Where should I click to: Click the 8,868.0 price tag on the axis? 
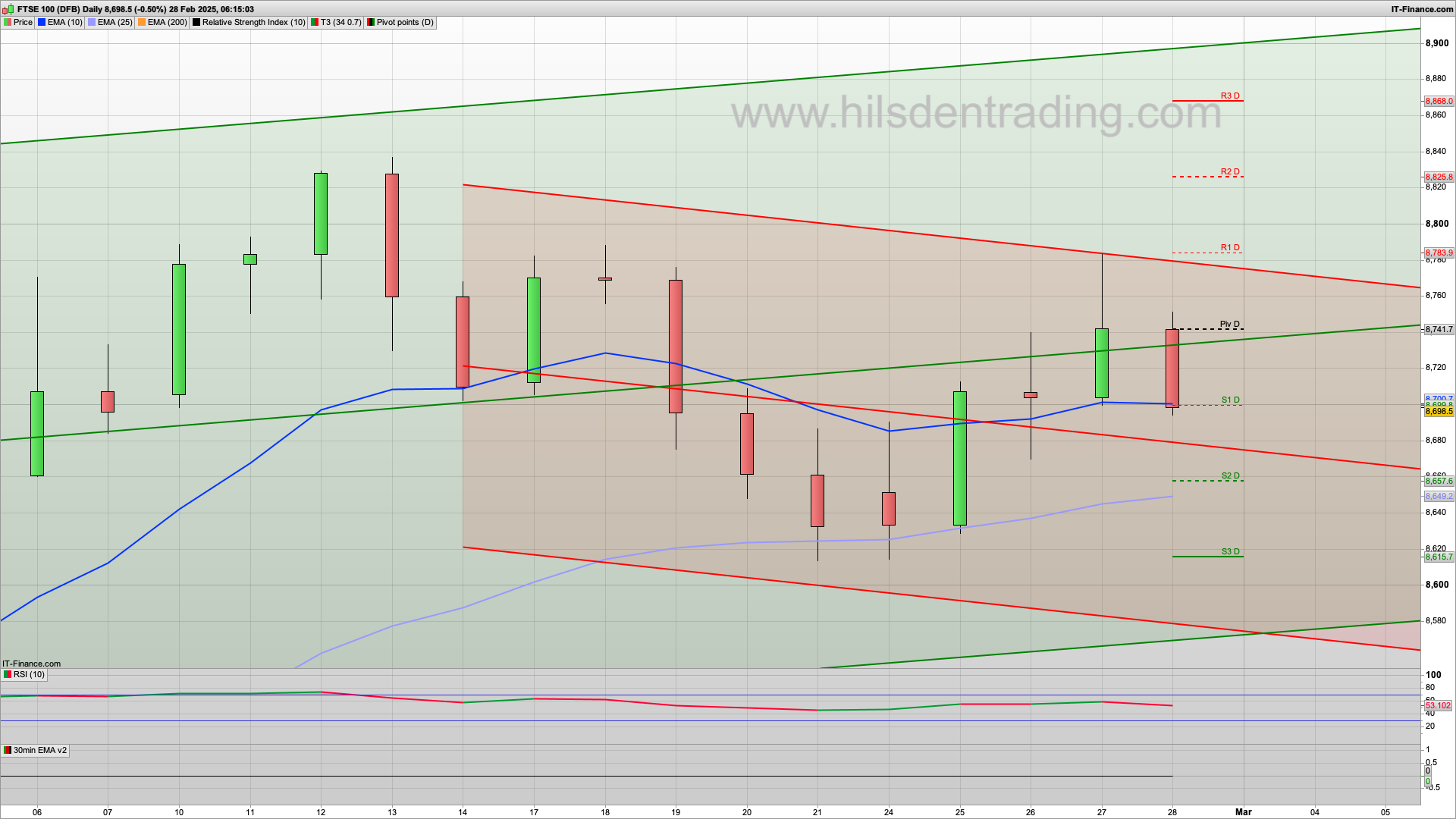(1439, 101)
